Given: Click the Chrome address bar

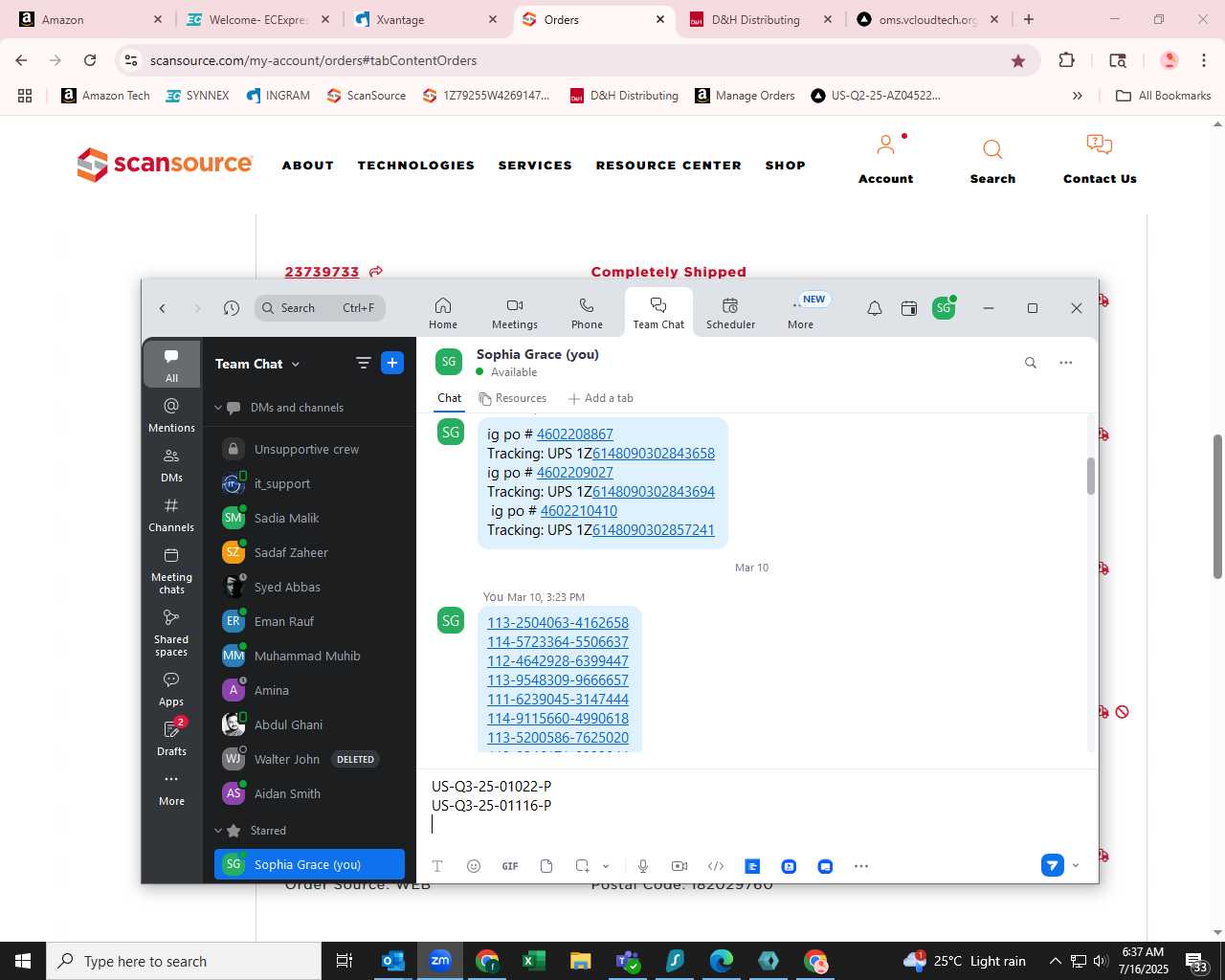Looking at the screenshot, I should point(574,60).
